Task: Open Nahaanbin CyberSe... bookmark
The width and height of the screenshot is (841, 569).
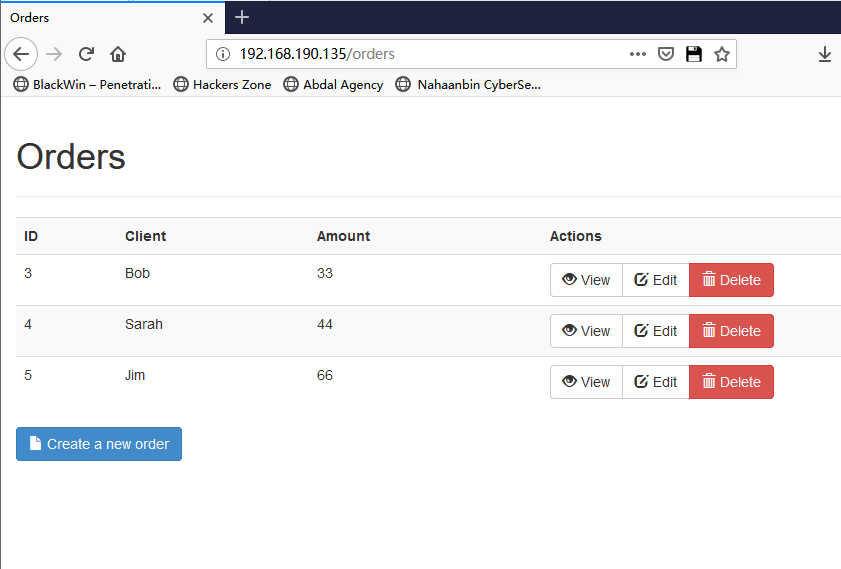Action: [468, 85]
